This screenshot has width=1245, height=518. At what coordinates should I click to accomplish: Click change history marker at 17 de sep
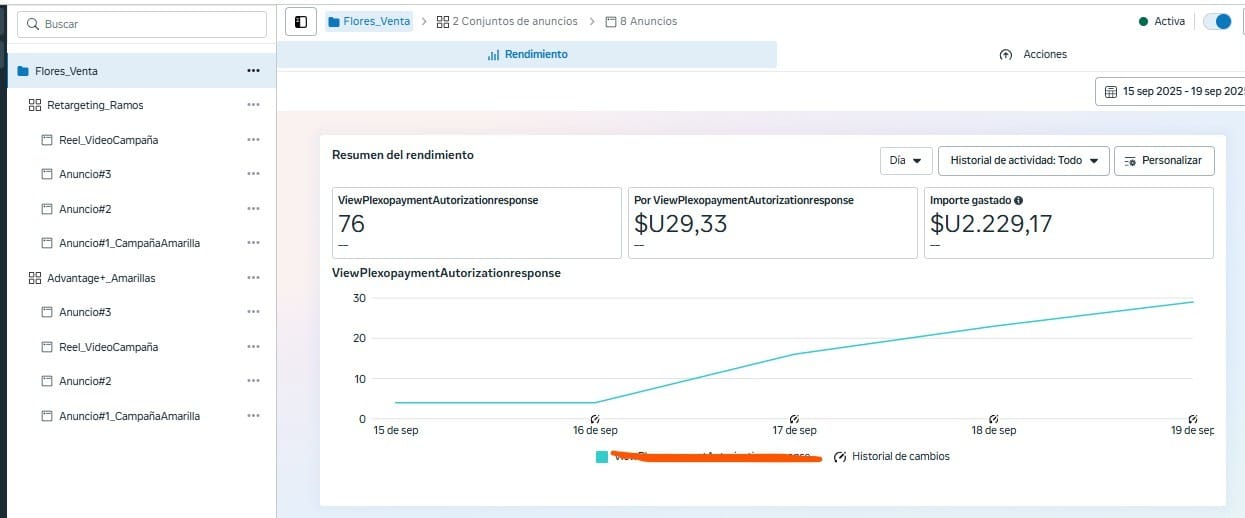[793, 419]
